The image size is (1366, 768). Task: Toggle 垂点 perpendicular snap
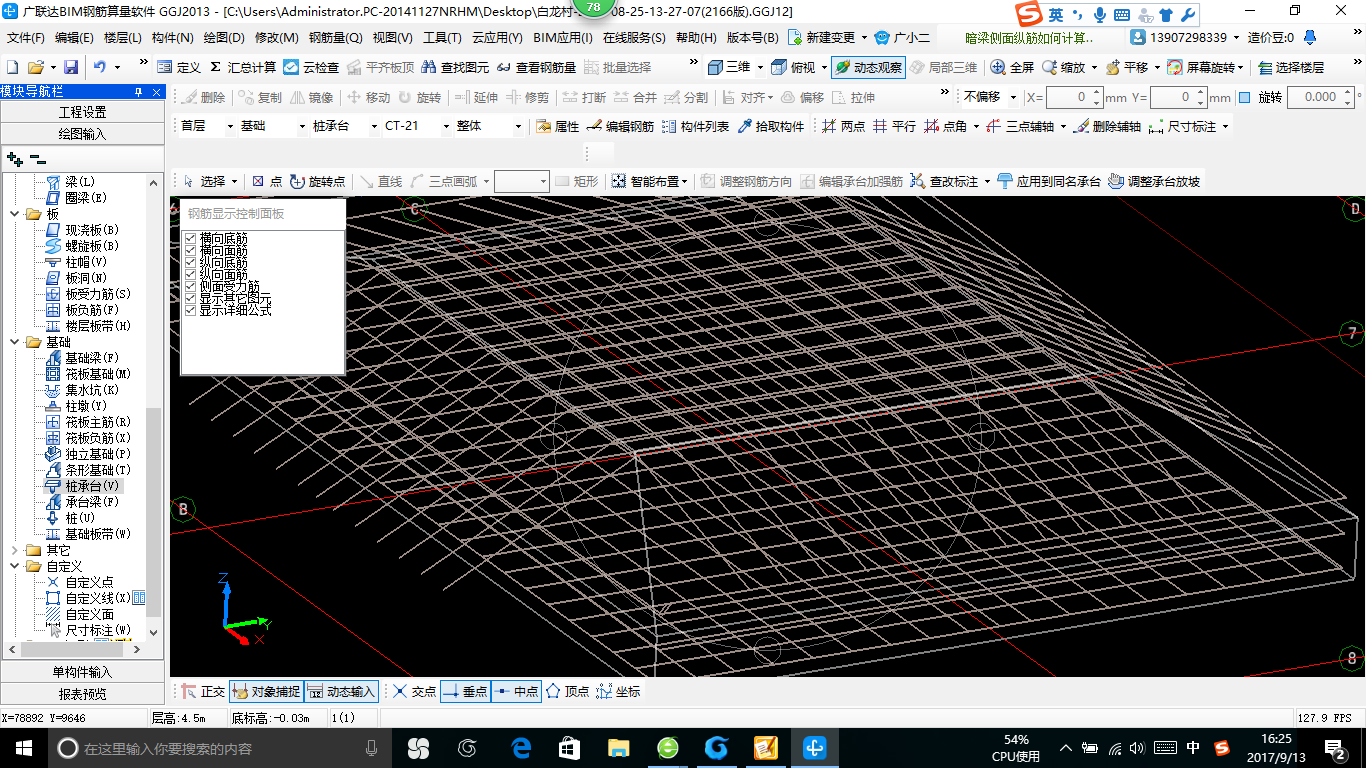pos(465,691)
